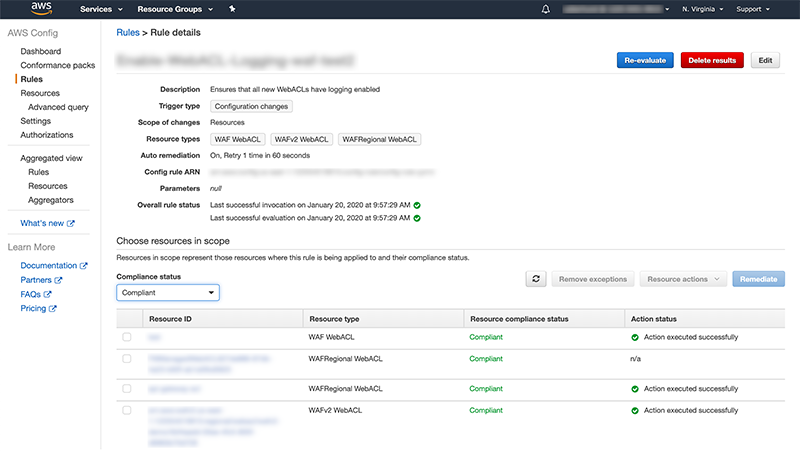Screen dimensions: 800x452
Task: Open the Pricing link
Action: [33, 309]
